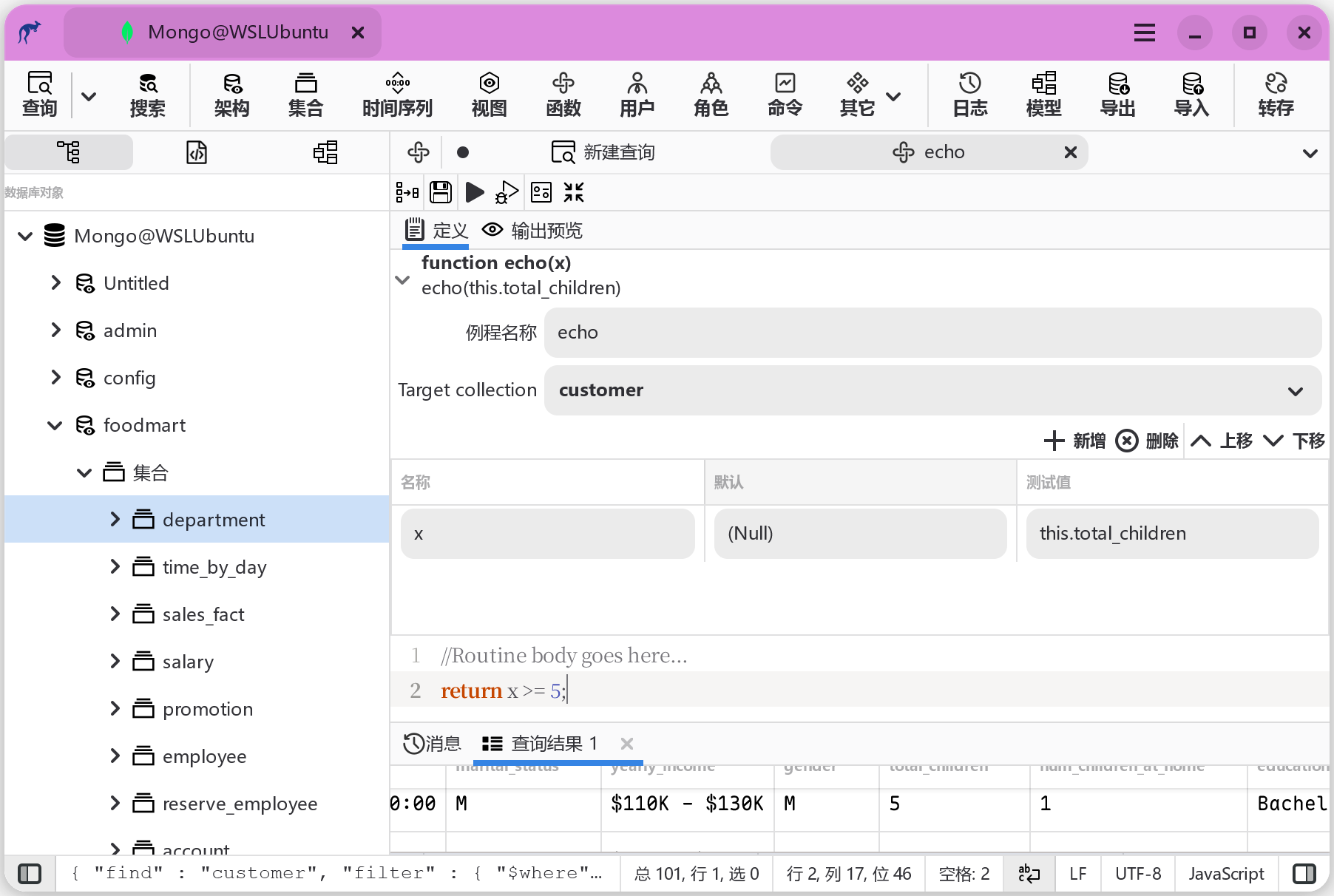
Task: Switch to the 输出预览 tab
Action: 546,230
